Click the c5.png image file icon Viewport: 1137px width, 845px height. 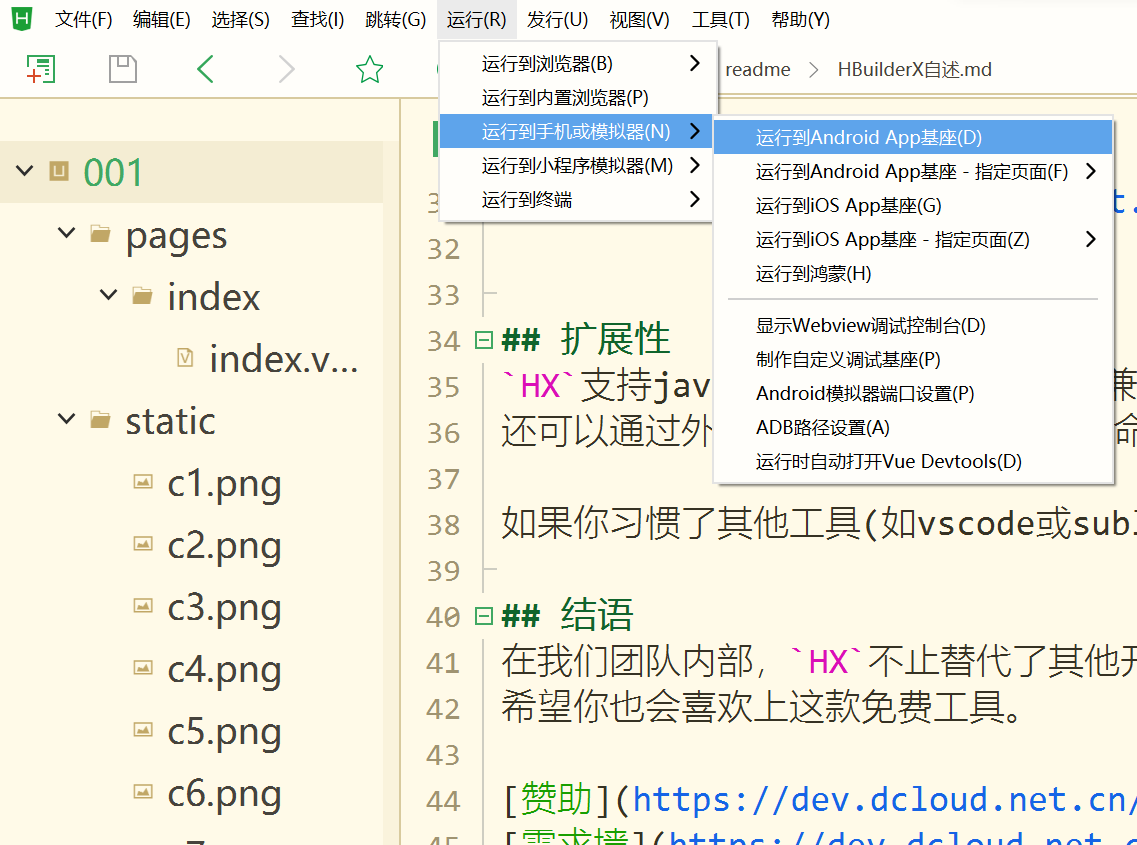pyautogui.click(x=143, y=730)
